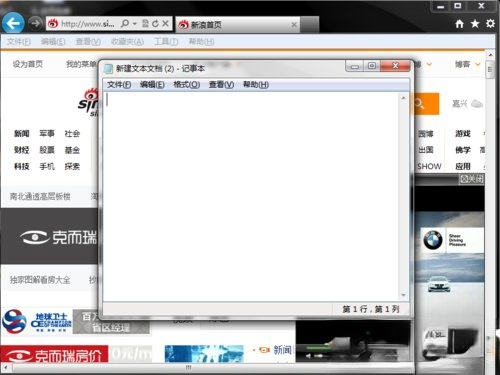This screenshot has height=375, width=500.
Task: Open 基金 link in Sina navigation
Action: pos(72,150)
